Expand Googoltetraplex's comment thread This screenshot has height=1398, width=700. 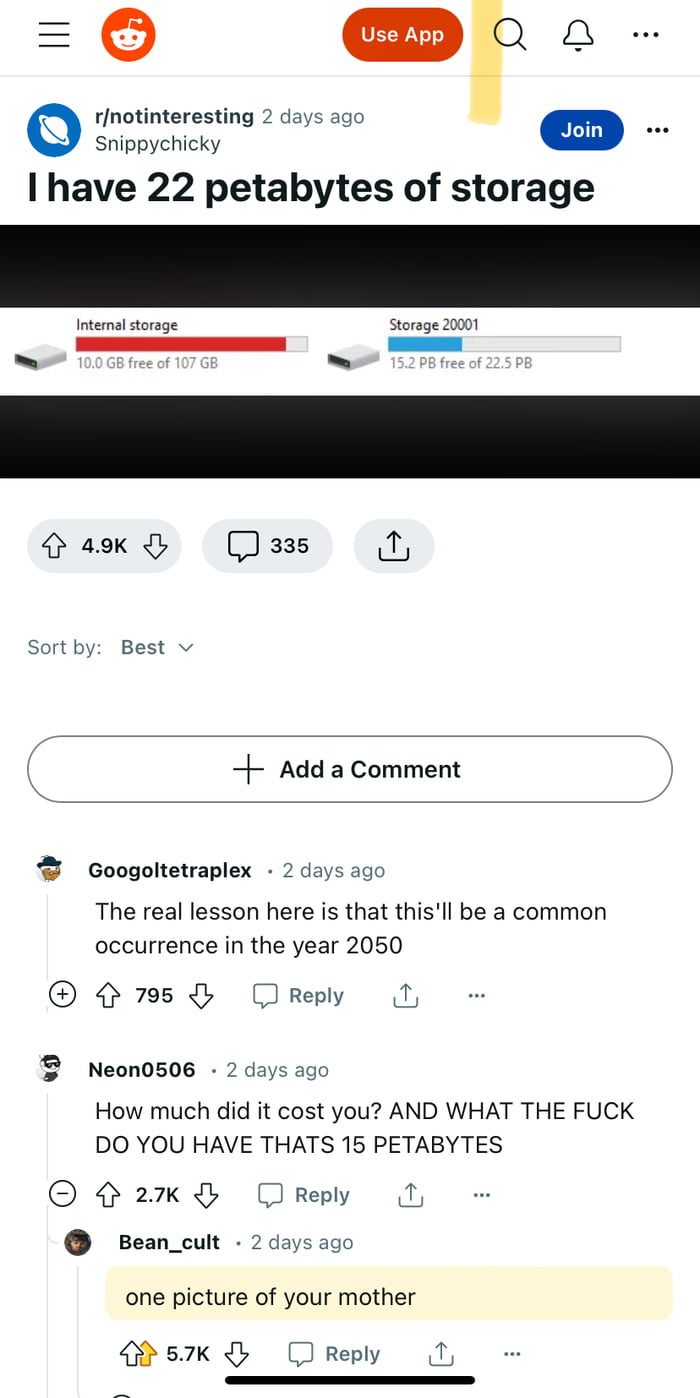click(x=62, y=994)
